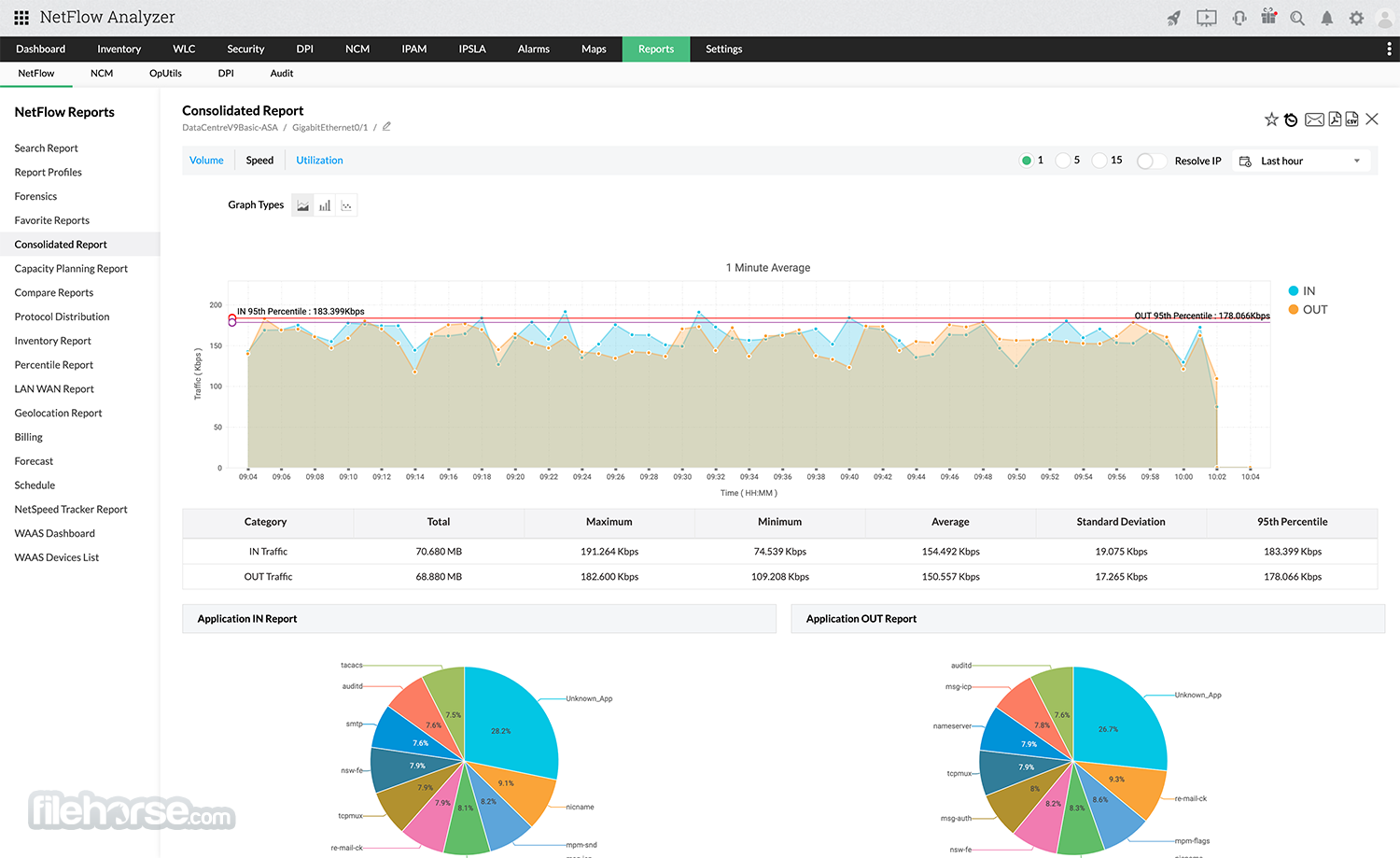Image resolution: width=1400 pixels, height=858 pixels.
Task: Click the edit pencil beside GigabitEthernet0/1
Action: tap(386, 127)
